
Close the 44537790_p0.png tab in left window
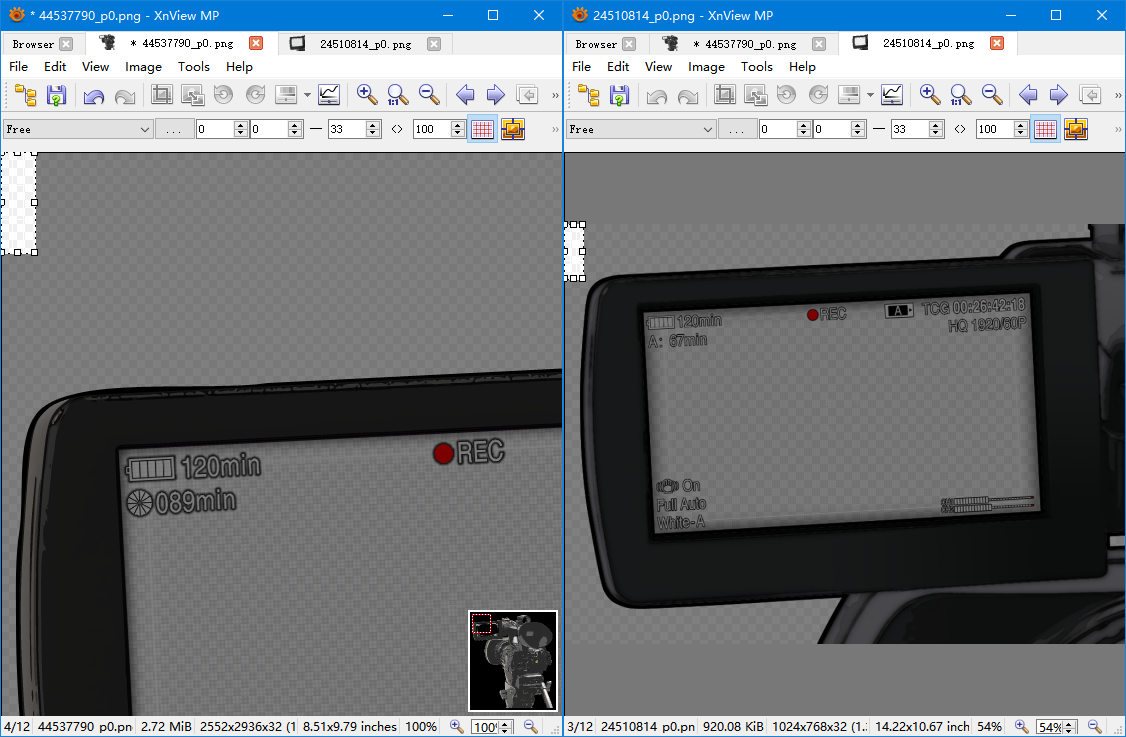pyautogui.click(x=256, y=44)
